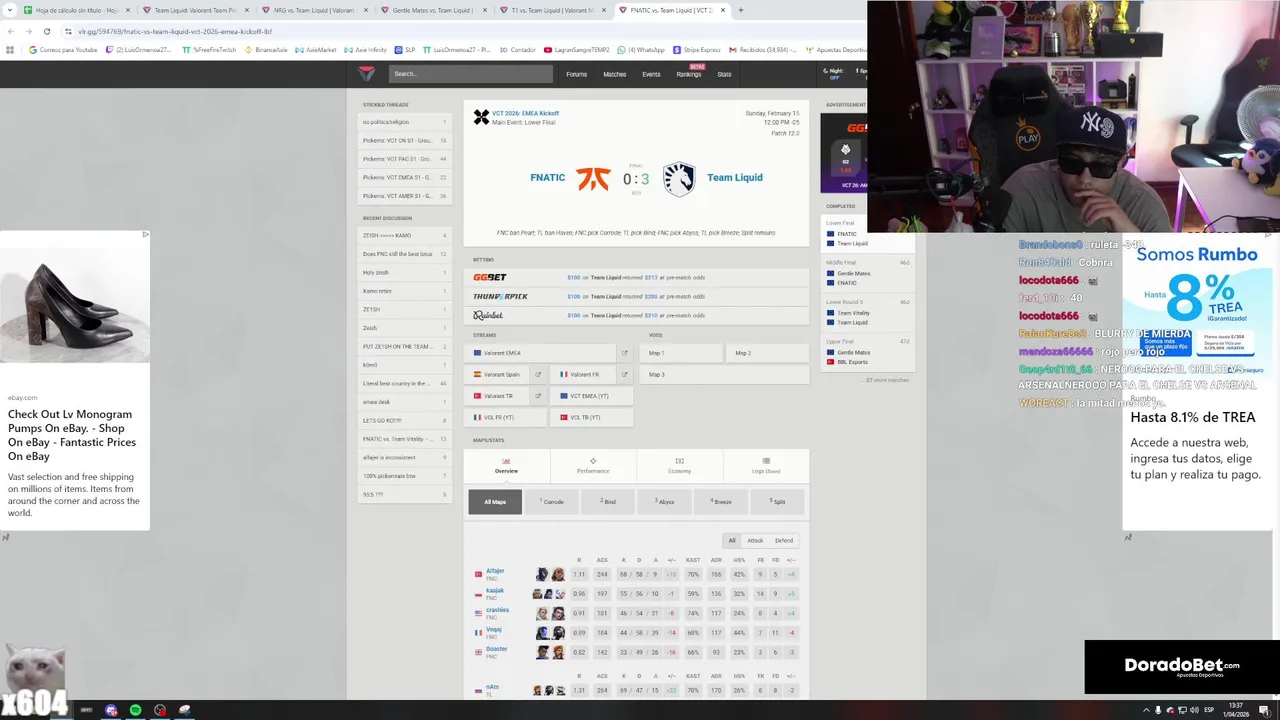The height and width of the screenshot is (720, 1280).
Task: Open the 'ZEISH >>>>> KAMO' thread
Action: point(405,236)
